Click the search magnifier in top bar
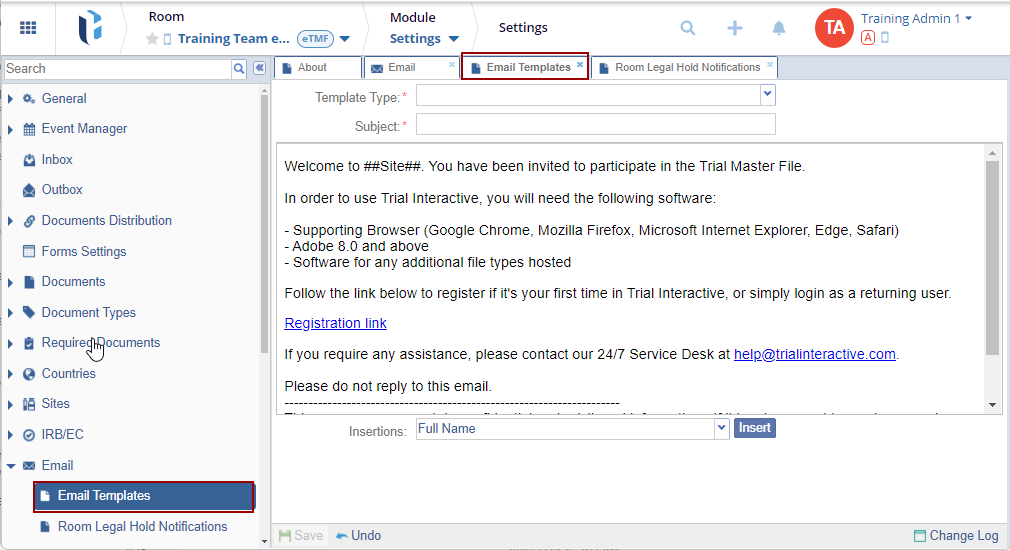 point(688,28)
